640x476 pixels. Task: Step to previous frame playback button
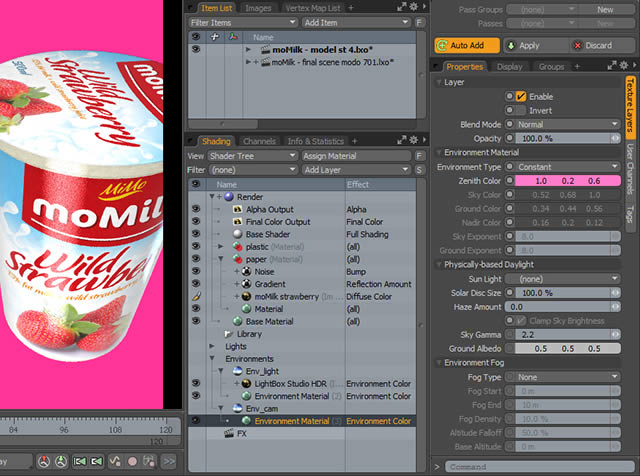(x=97, y=461)
